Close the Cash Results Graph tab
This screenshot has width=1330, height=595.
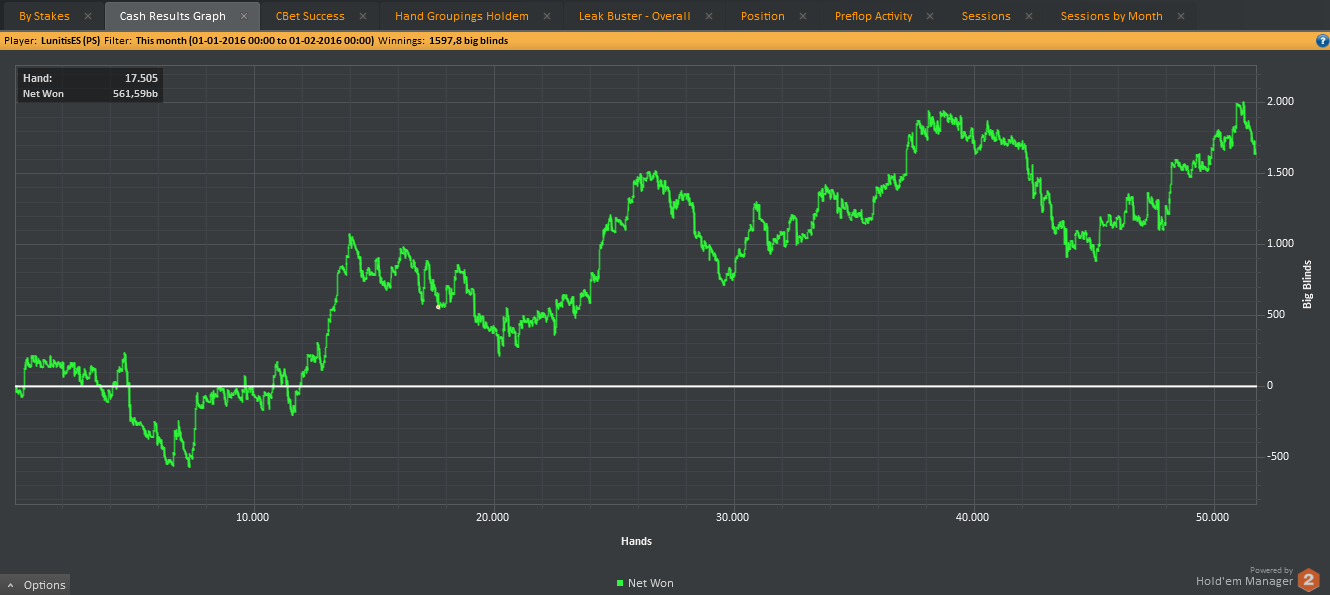click(244, 16)
